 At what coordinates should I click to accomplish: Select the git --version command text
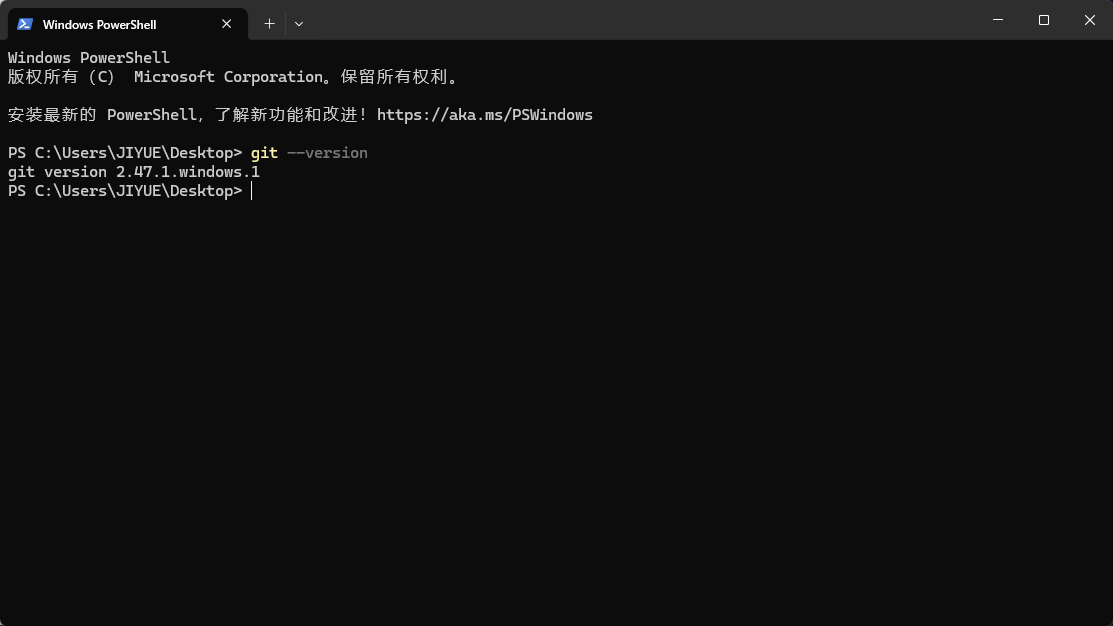click(x=310, y=152)
